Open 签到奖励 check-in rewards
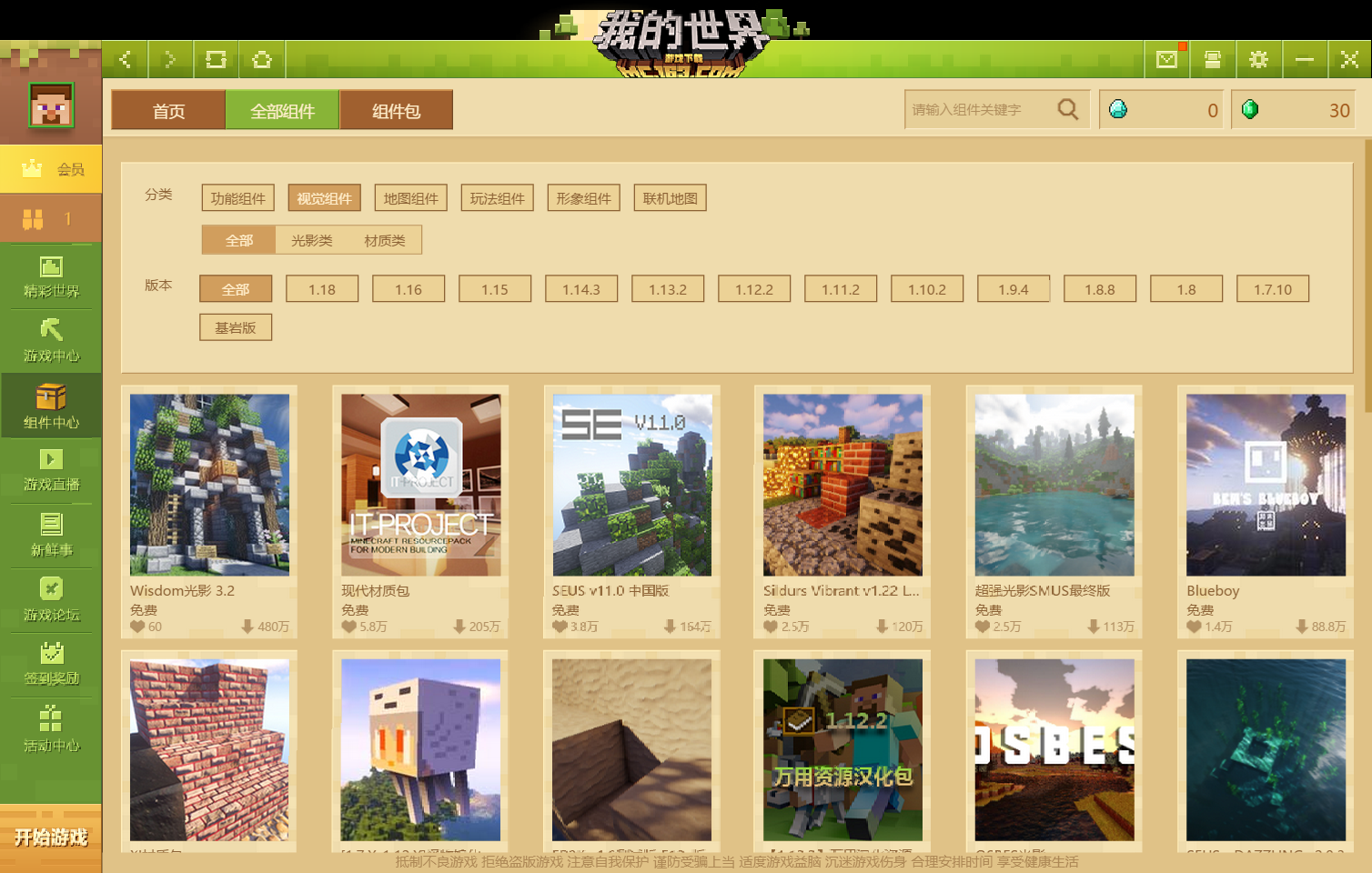The height and width of the screenshot is (873, 1372). click(51, 664)
